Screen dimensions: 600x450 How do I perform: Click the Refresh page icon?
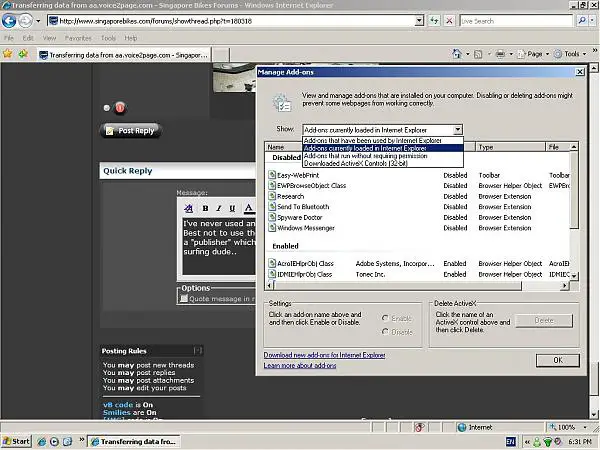coord(434,21)
